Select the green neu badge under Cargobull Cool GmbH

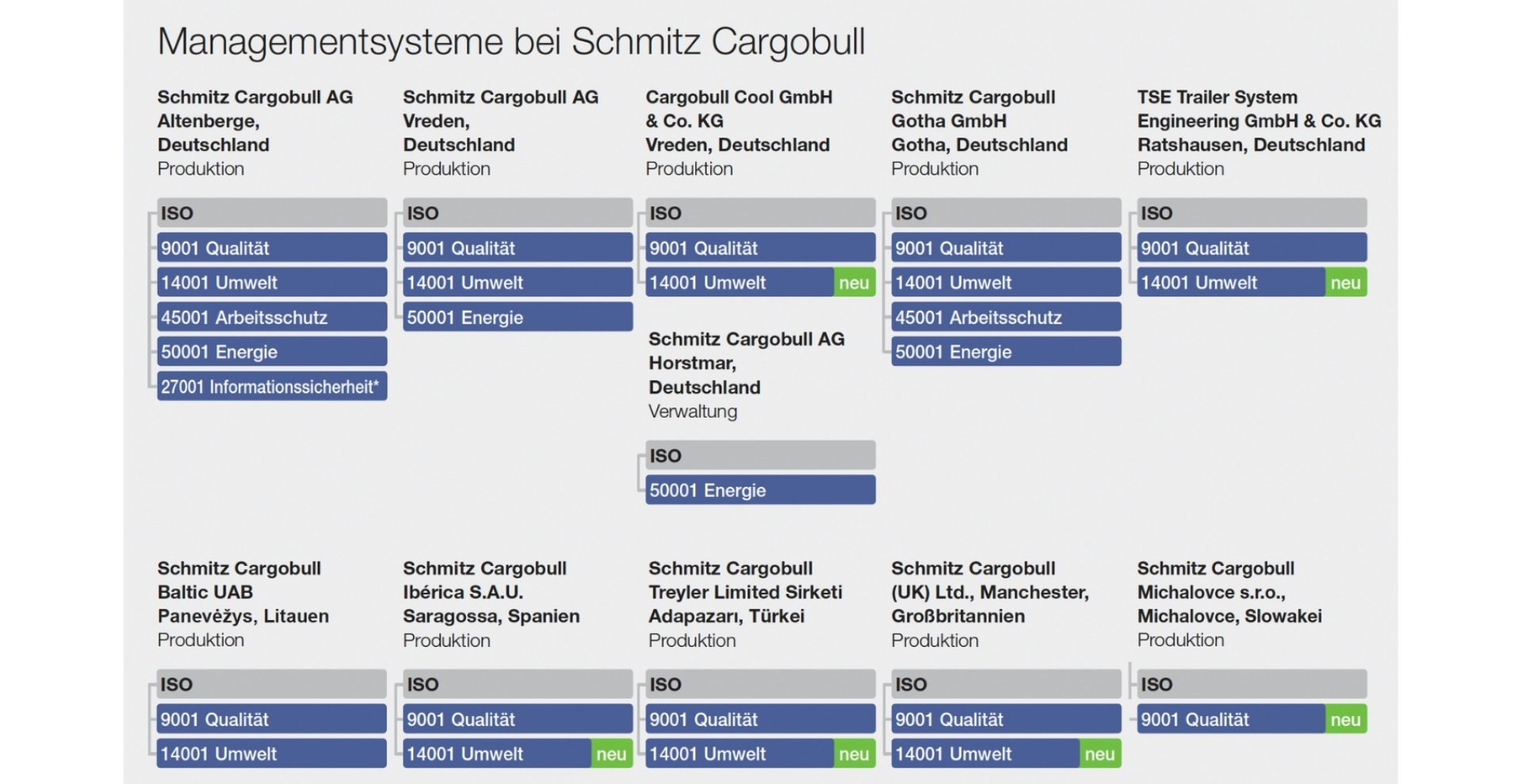click(x=854, y=282)
